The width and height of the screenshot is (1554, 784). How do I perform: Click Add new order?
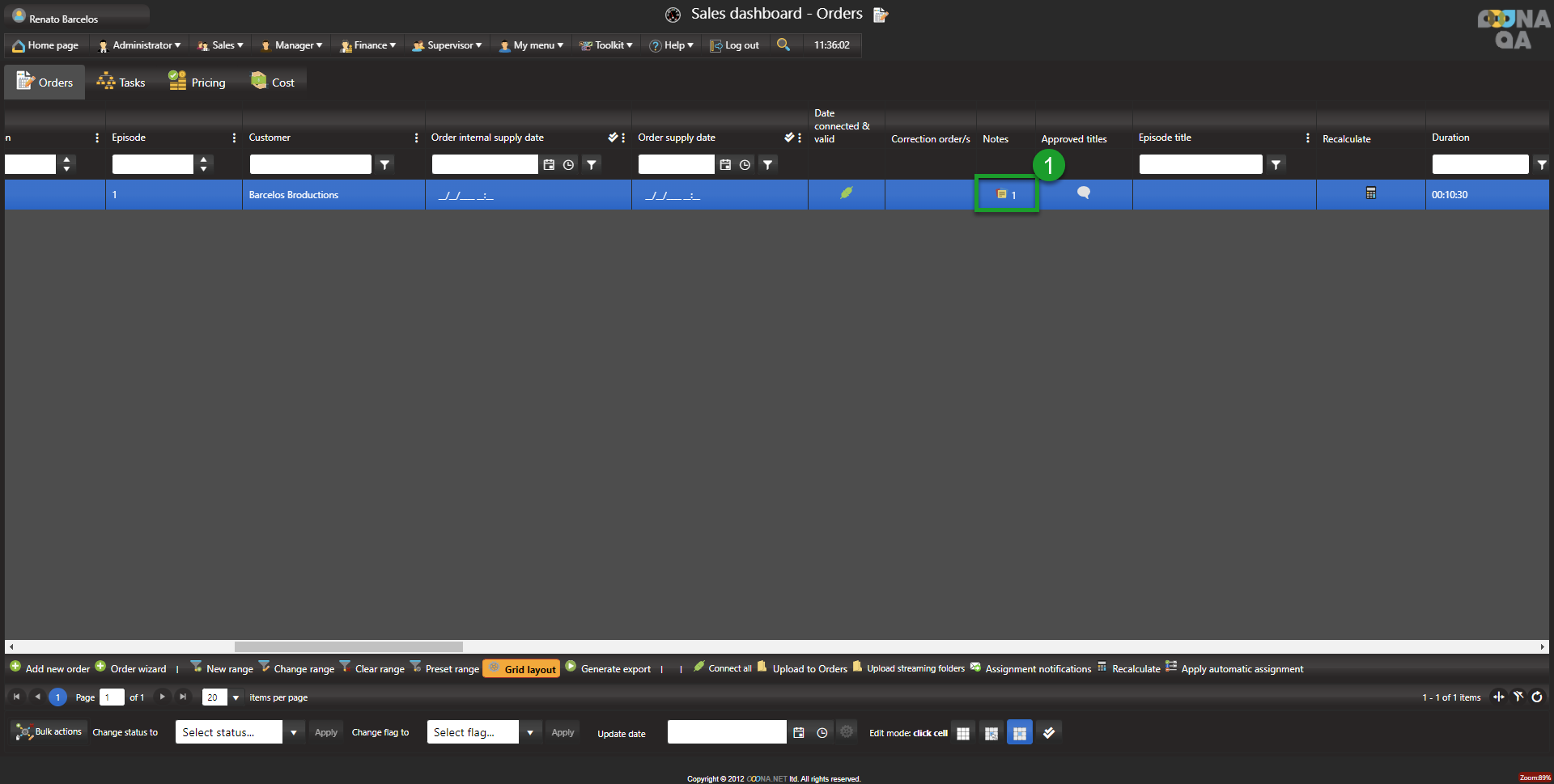(x=50, y=669)
